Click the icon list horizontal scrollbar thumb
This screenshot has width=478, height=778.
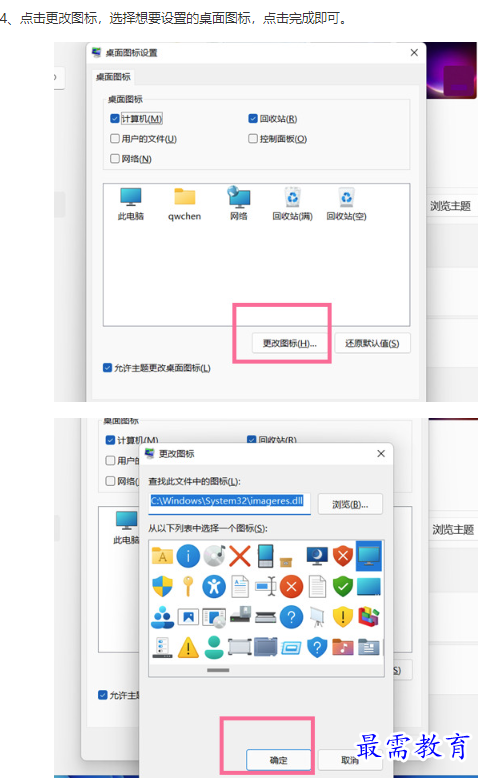coord(218,670)
